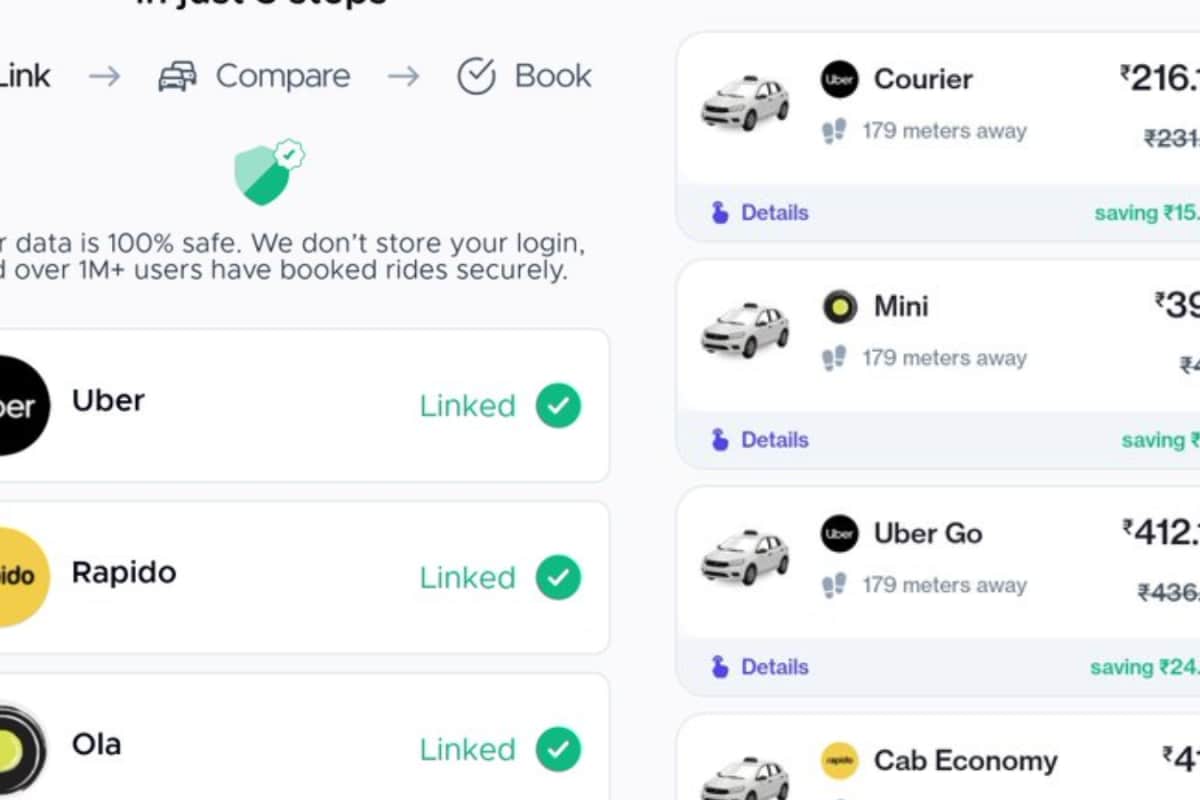Screen dimensions: 1200x800
Task: Select the Book step label
Action: point(553,73)
